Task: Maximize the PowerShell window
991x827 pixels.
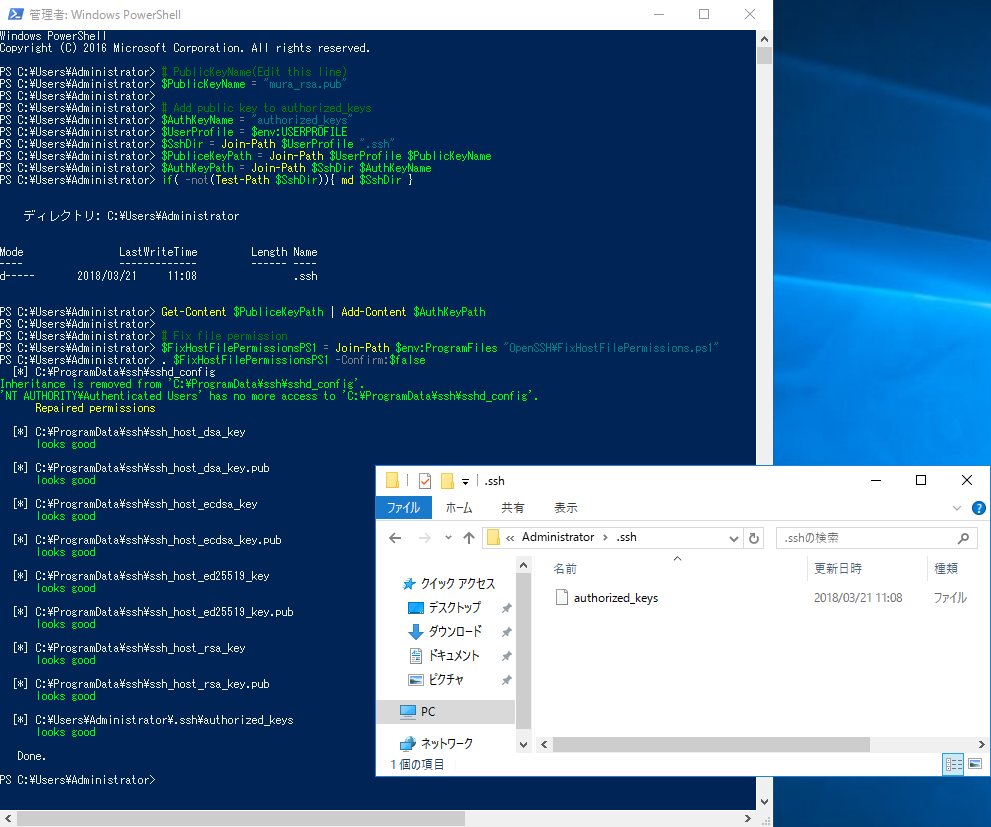Action: pos(704,14)
